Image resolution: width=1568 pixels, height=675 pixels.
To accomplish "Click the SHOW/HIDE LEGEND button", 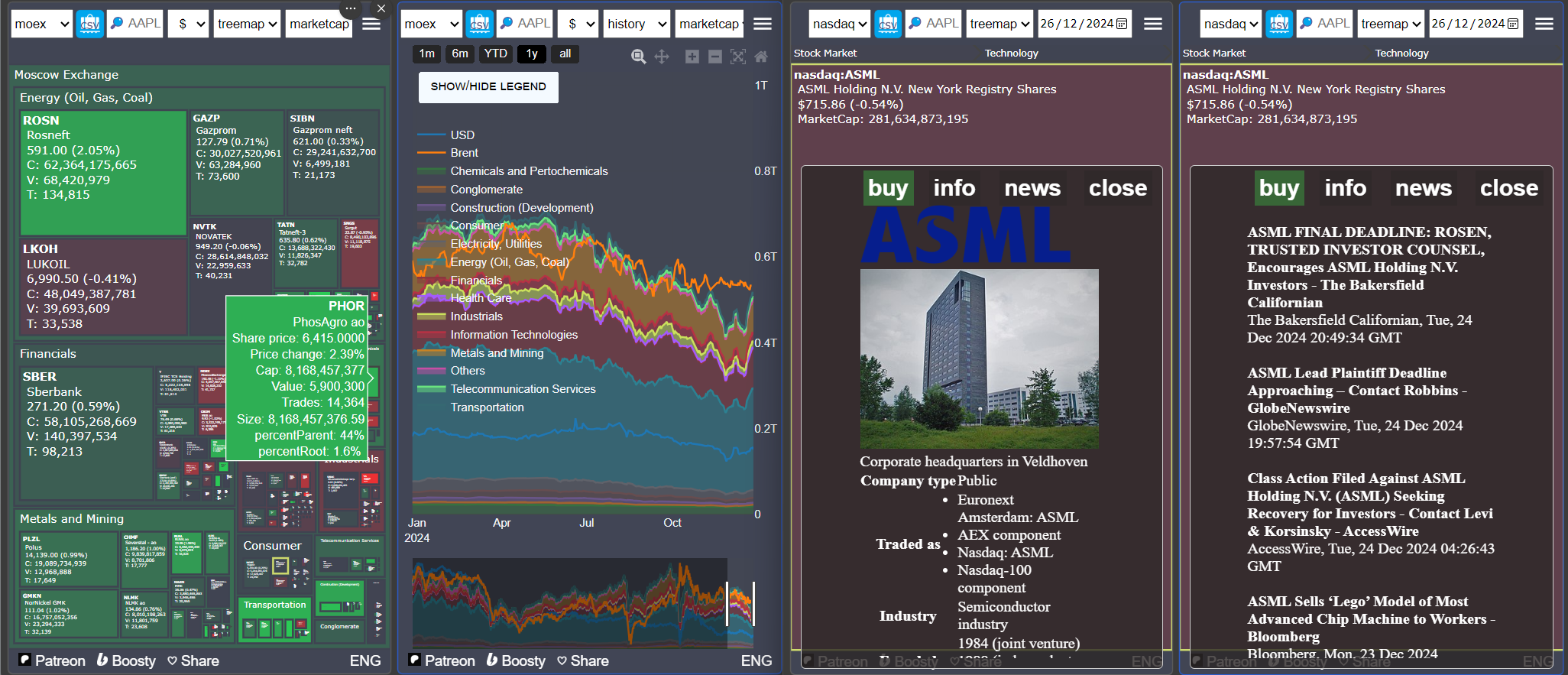I will tap(488, 87).
